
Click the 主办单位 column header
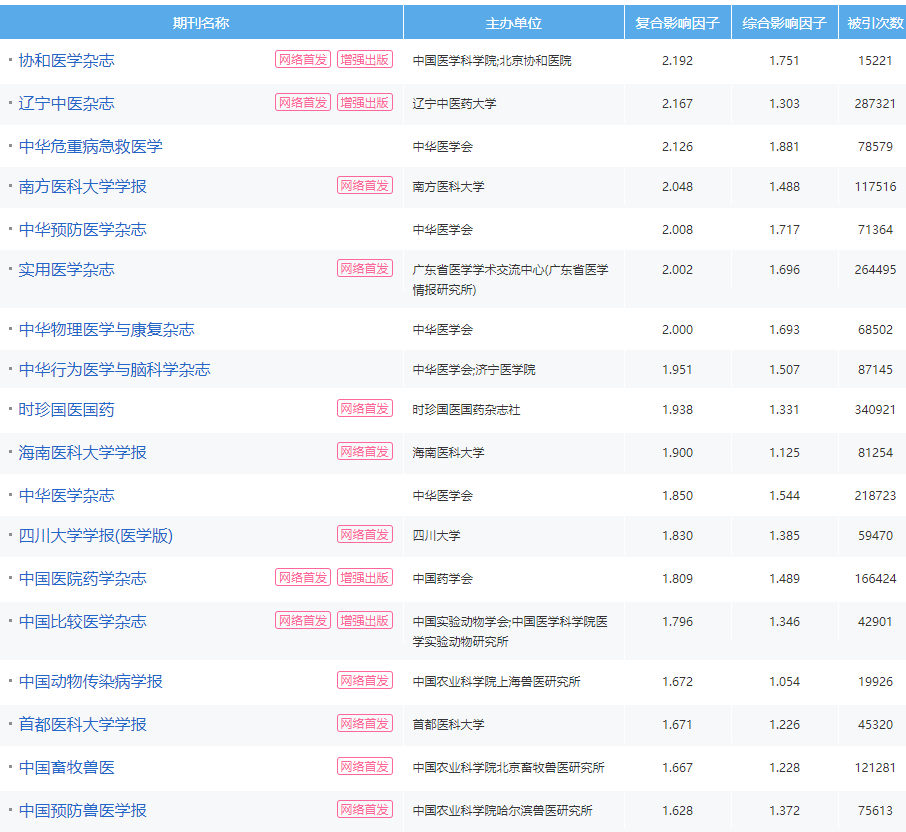click(513, 23)
